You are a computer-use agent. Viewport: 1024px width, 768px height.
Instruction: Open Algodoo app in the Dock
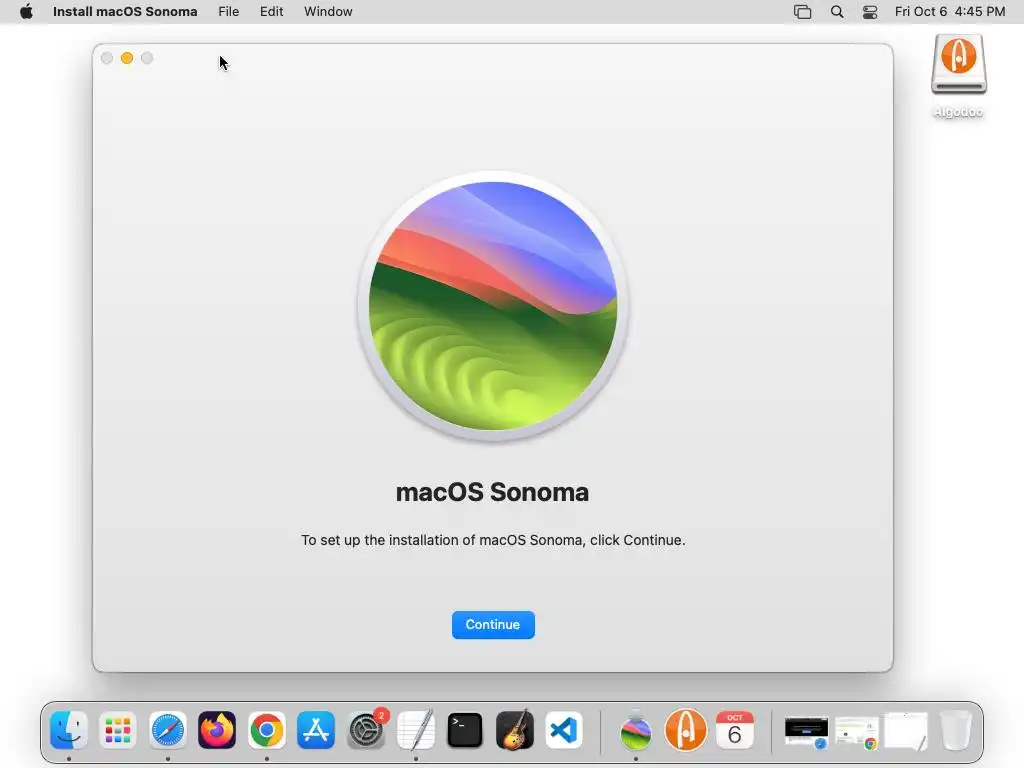(685, 730)
